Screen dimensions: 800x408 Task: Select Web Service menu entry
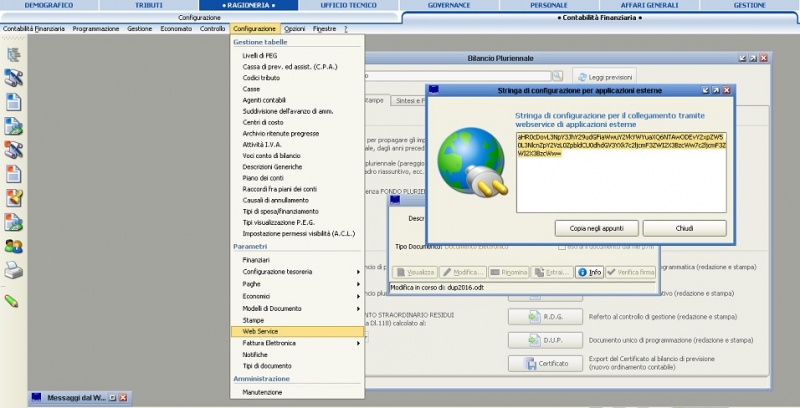tap(261, 331)
